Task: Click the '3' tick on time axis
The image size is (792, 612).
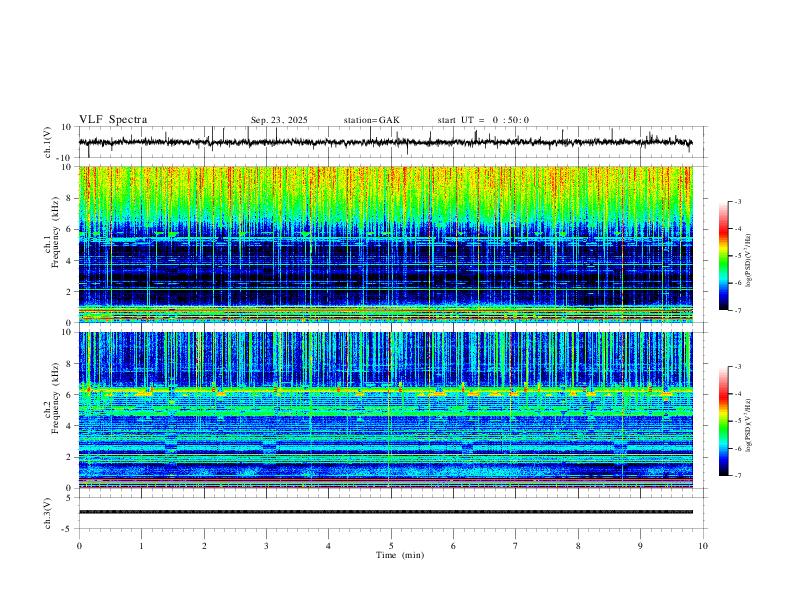Action: [x=266, y=546]
